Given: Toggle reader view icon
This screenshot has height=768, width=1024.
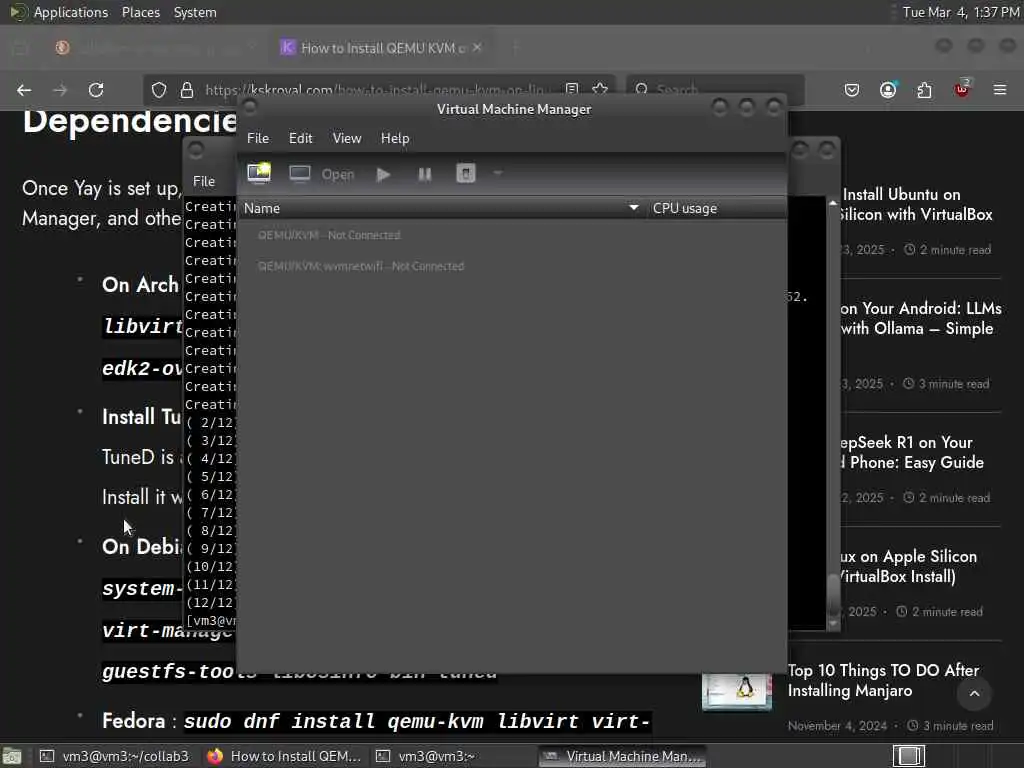Looking at the screenshot, I should 572,89.
